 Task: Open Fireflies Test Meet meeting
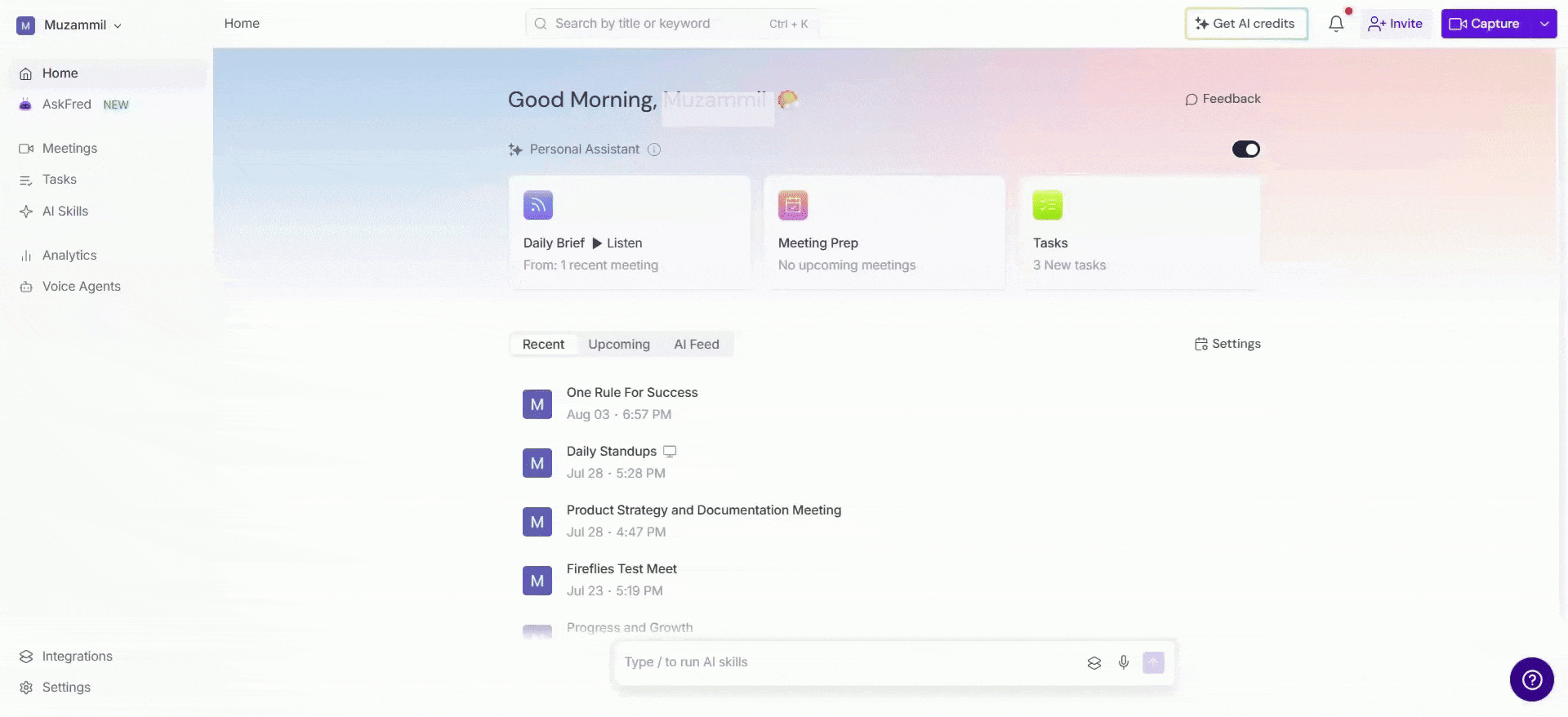tap(621, 569)
